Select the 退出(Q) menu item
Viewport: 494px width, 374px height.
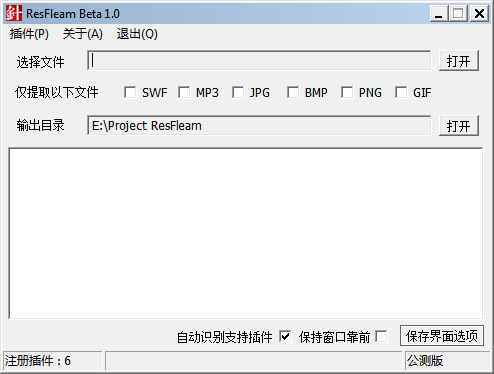137,34
